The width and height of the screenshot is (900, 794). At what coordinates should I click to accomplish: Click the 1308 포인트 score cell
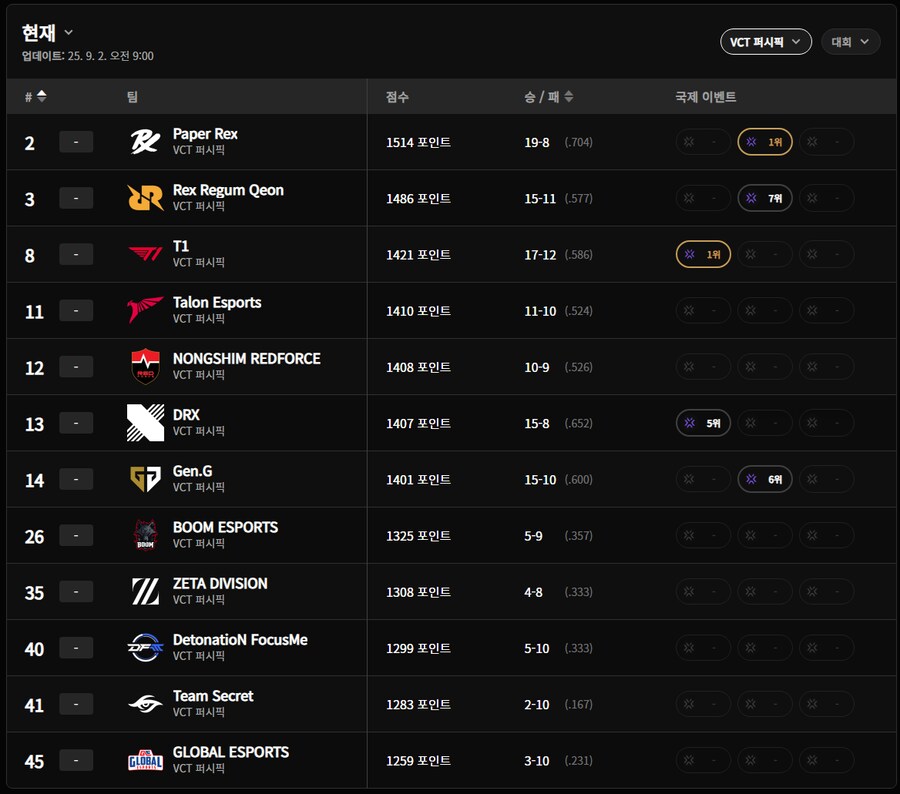click(x=418, y=592)
